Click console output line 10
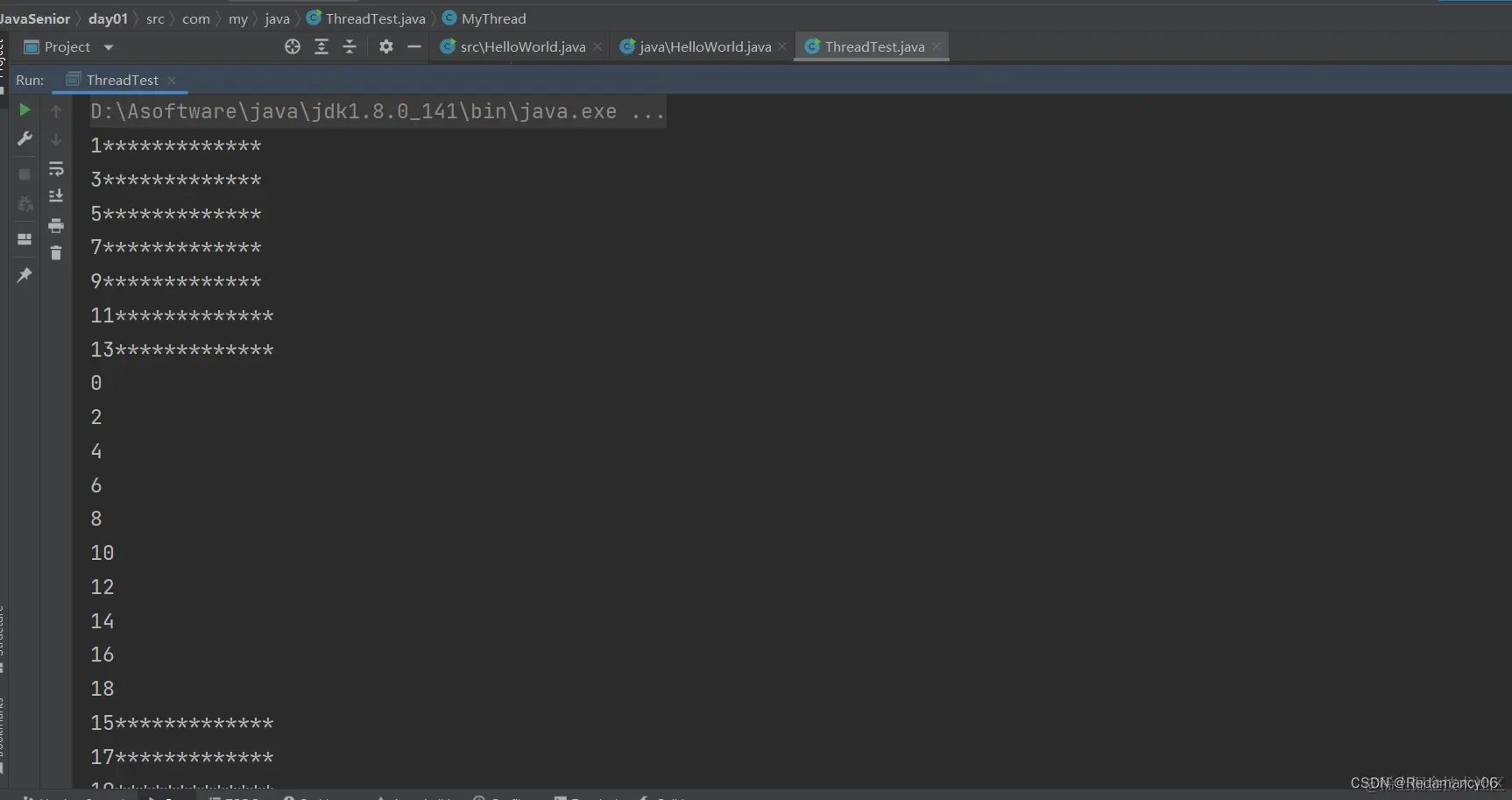Image resolution: width=1512 pixels, height=800 pixels. pos(102,553)
